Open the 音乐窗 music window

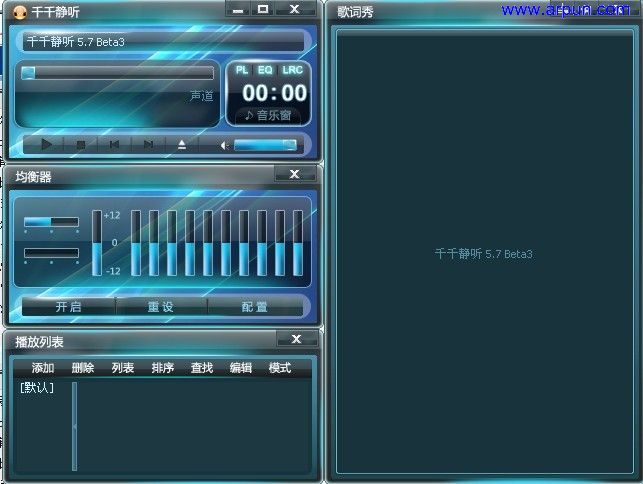pyautogui.click(x=268, y=115)
